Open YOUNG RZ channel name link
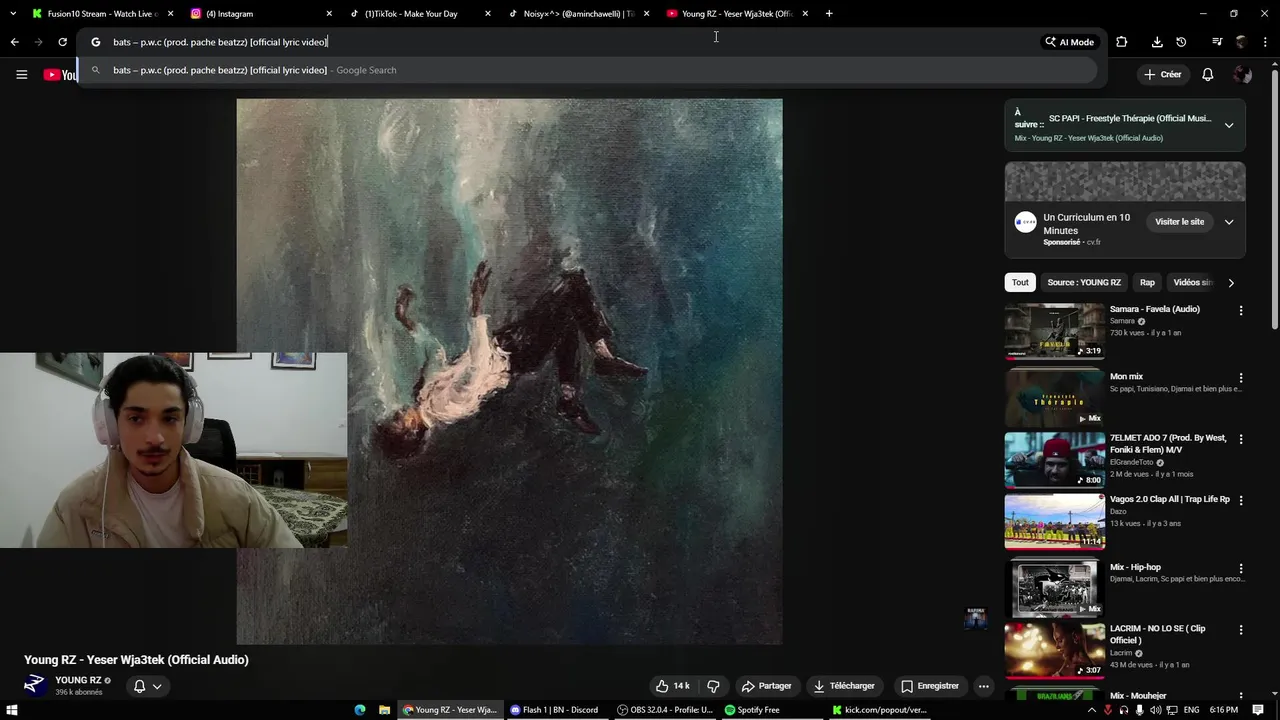Image resolution: width=1280 pixels, height=720 pixels. click(x=78, y=680)
